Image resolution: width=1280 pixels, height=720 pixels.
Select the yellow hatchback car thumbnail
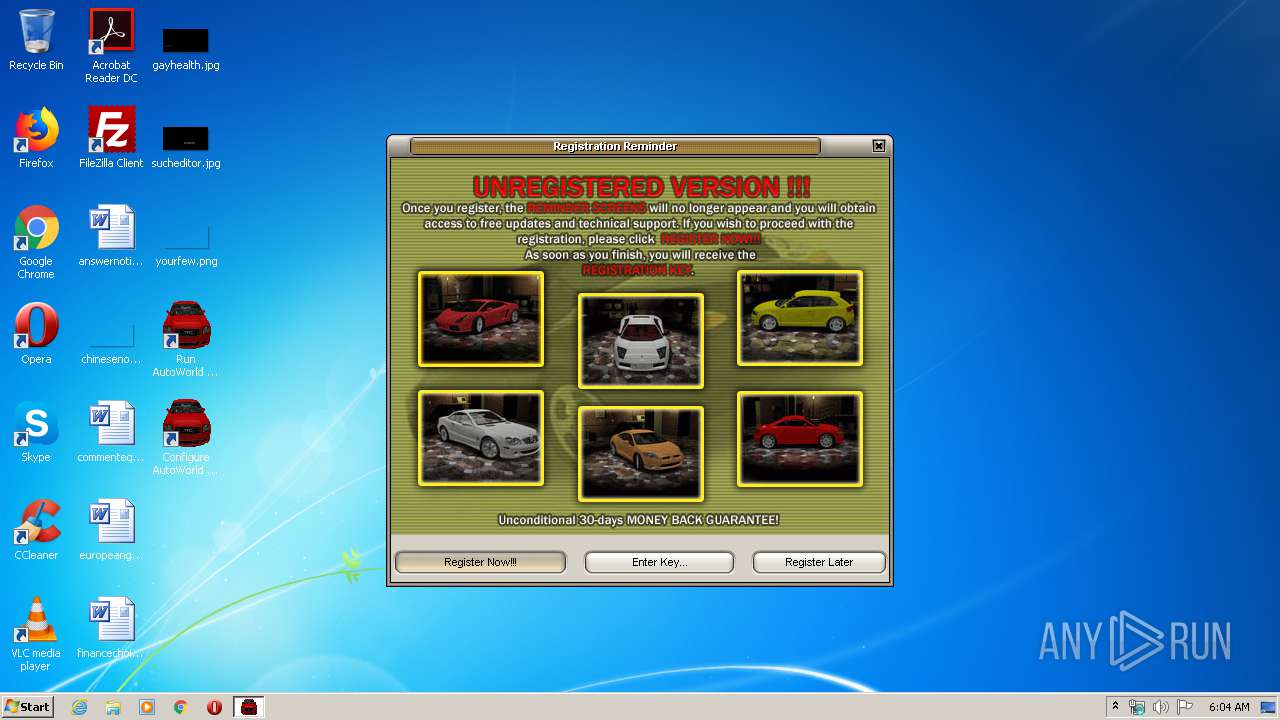(800, 319)
